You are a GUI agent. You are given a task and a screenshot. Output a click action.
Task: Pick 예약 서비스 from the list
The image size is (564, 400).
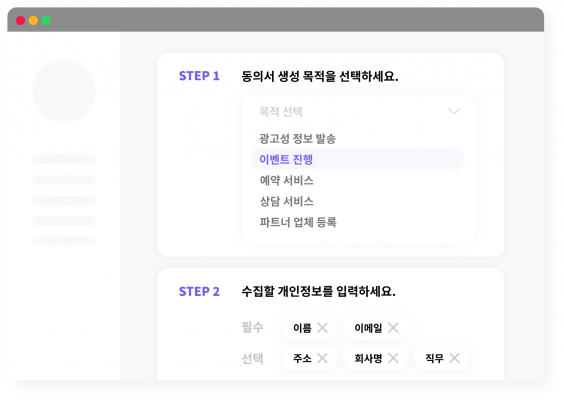click(287, 180)
